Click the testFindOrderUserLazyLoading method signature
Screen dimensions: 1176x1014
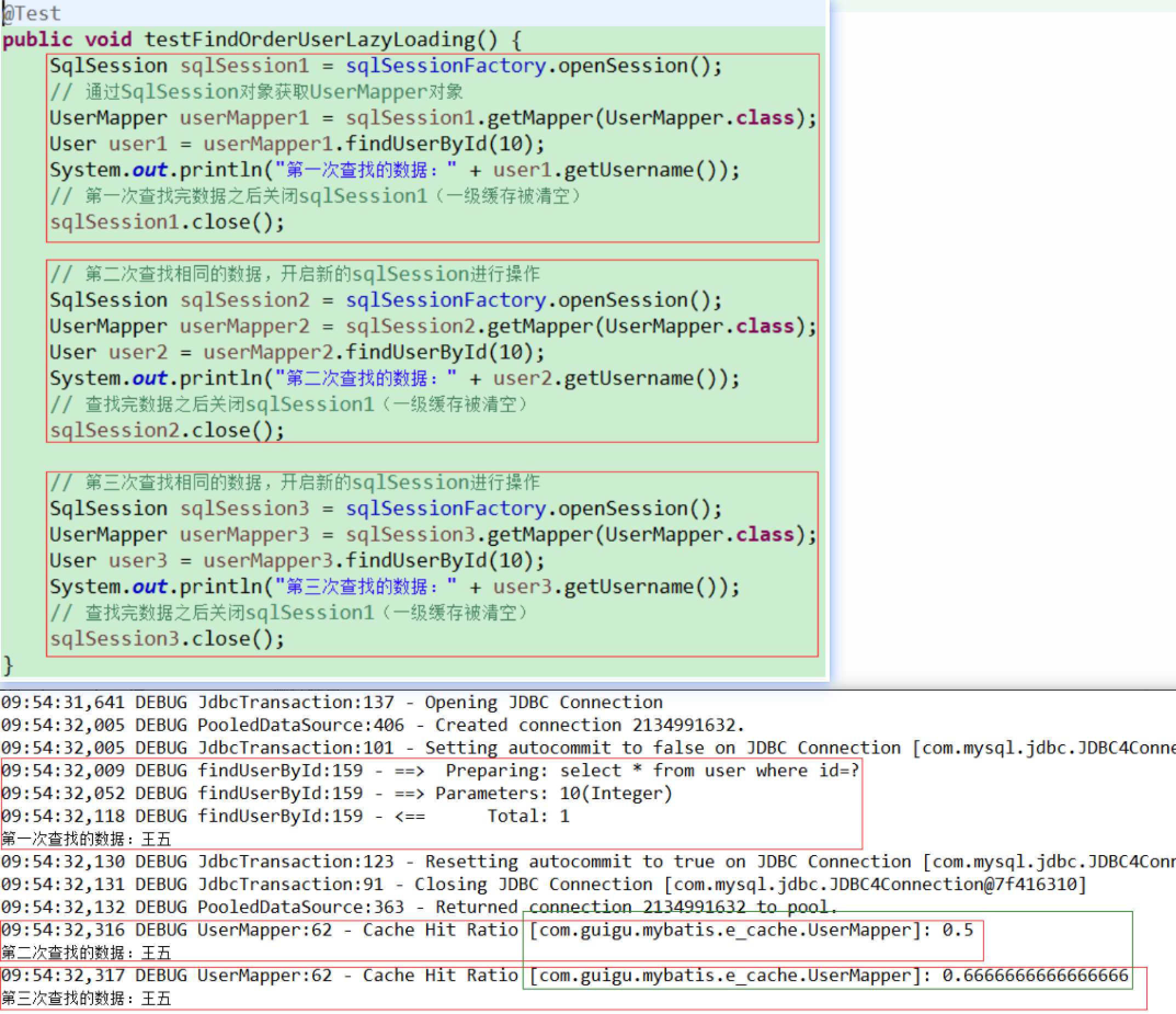click(261, 40)
